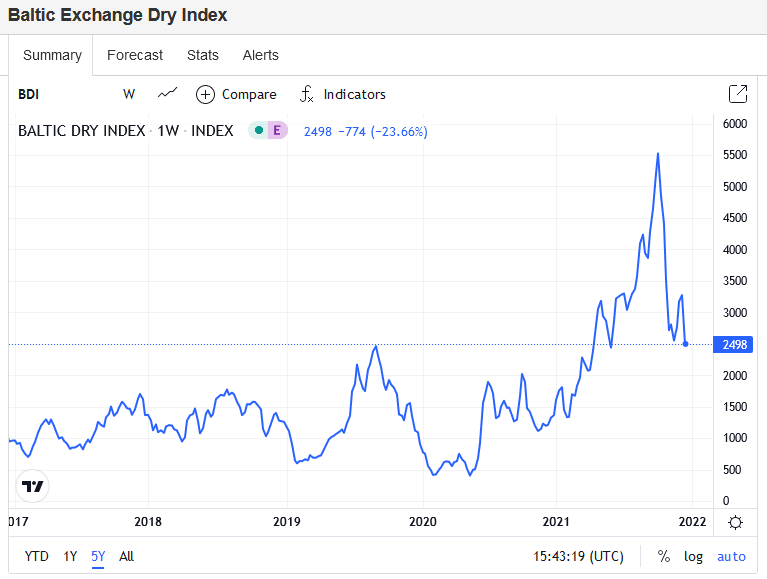Click the 2498 −774 (−23.66%) values
The image size is (767, 579).
click(365, 132)
